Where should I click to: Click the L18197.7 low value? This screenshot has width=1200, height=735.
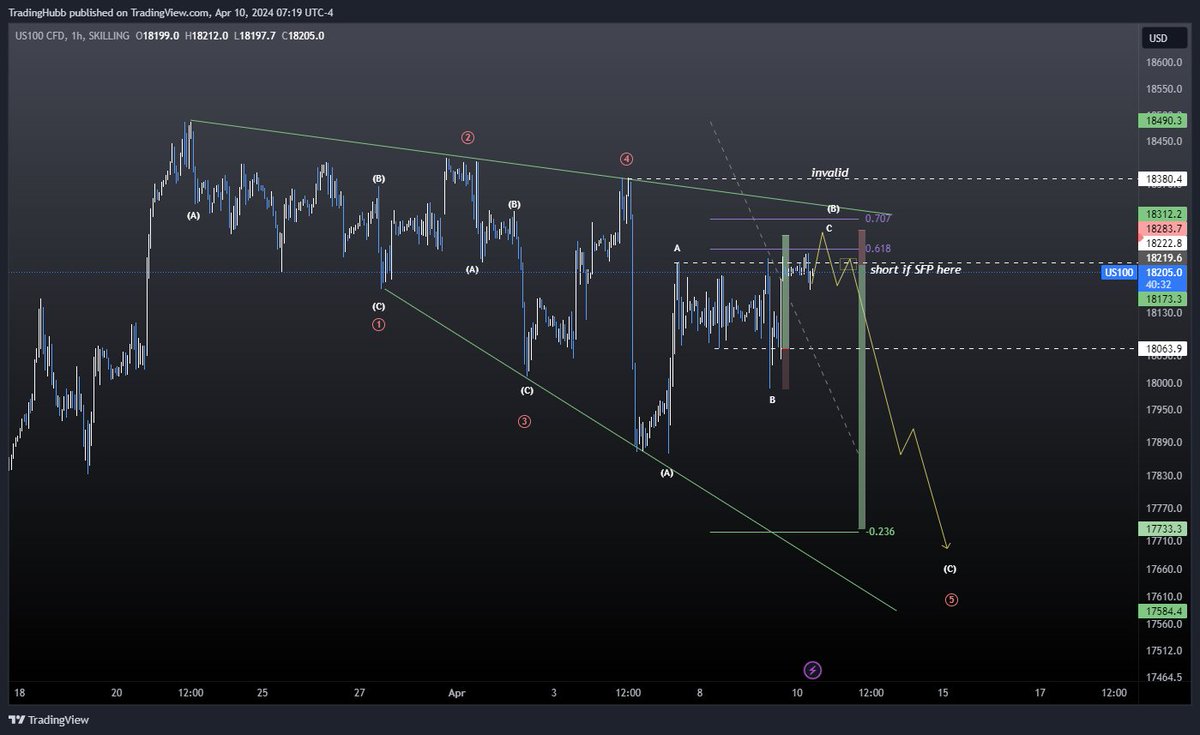click(257, 36)
